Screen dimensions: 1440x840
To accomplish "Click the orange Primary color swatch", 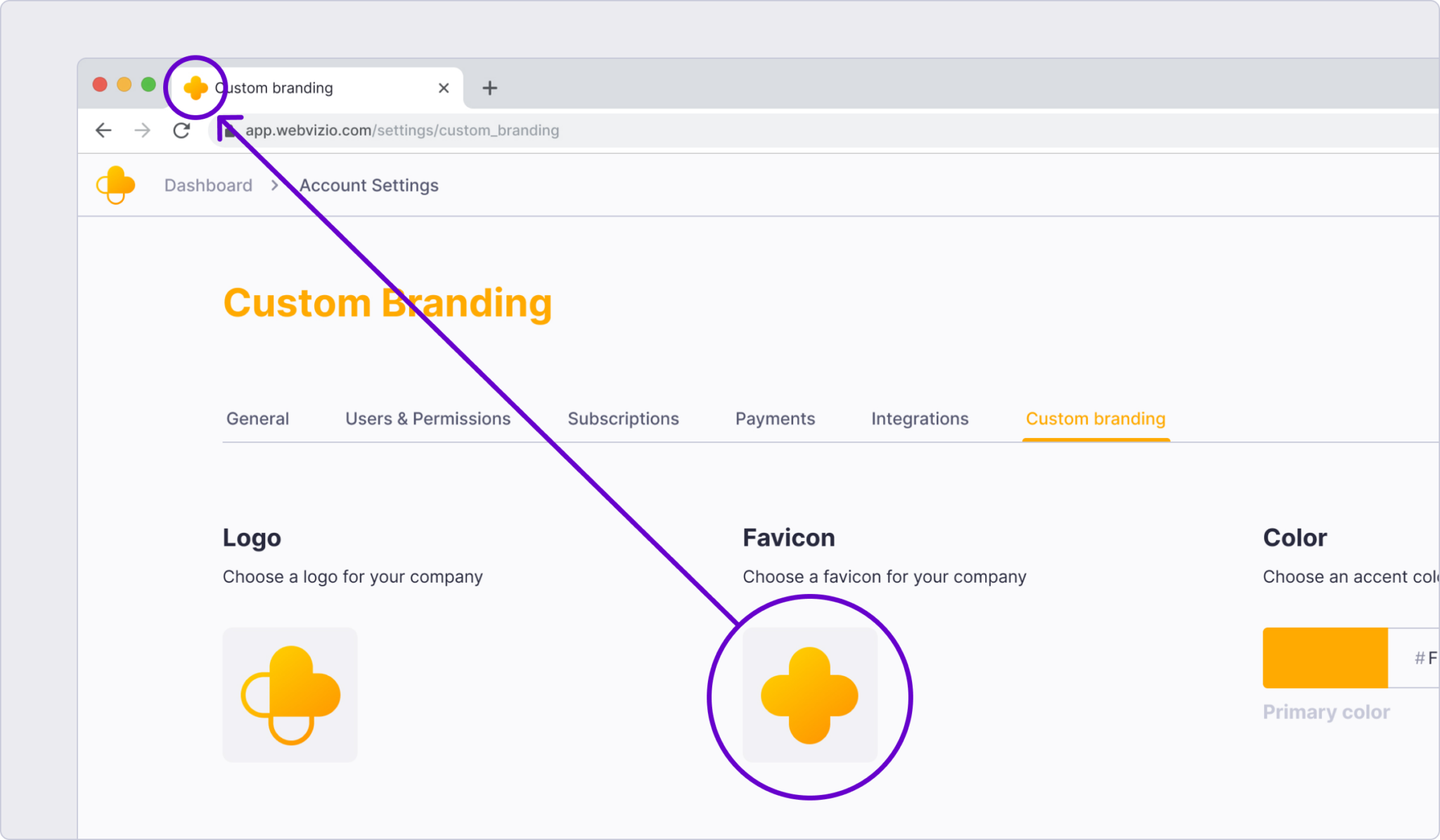I will (1324, 658).
